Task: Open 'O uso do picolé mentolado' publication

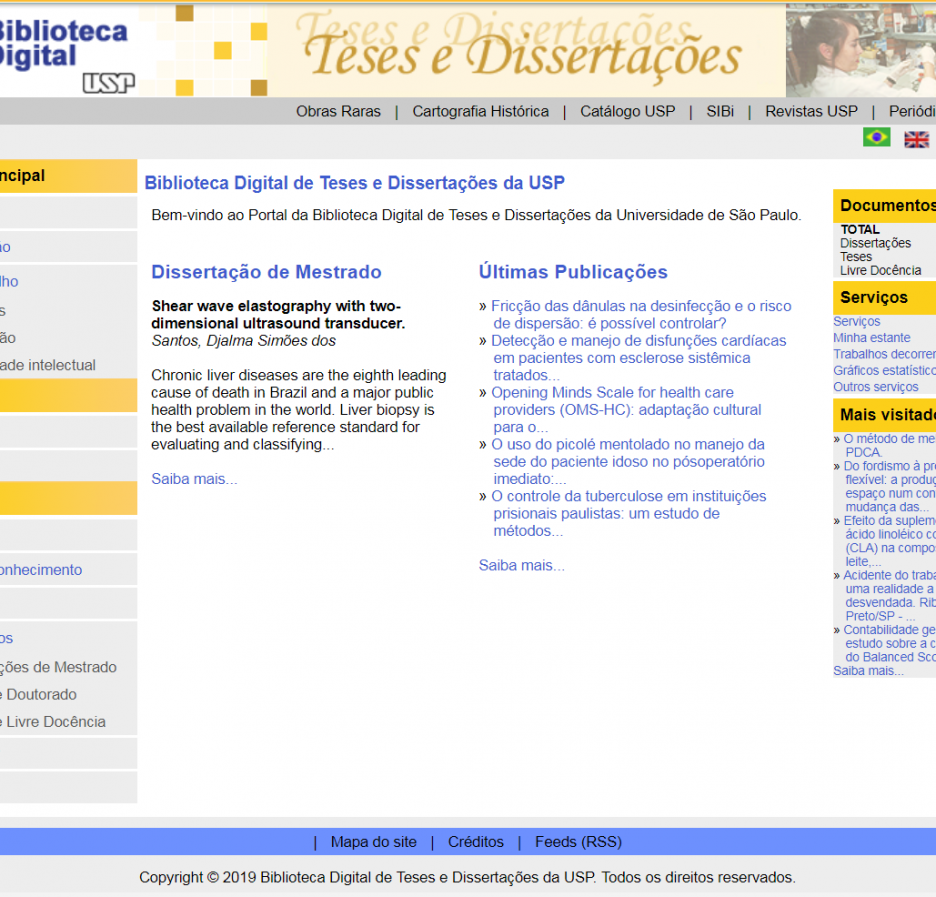Action: pyautogui.click(x=628, y=462)
